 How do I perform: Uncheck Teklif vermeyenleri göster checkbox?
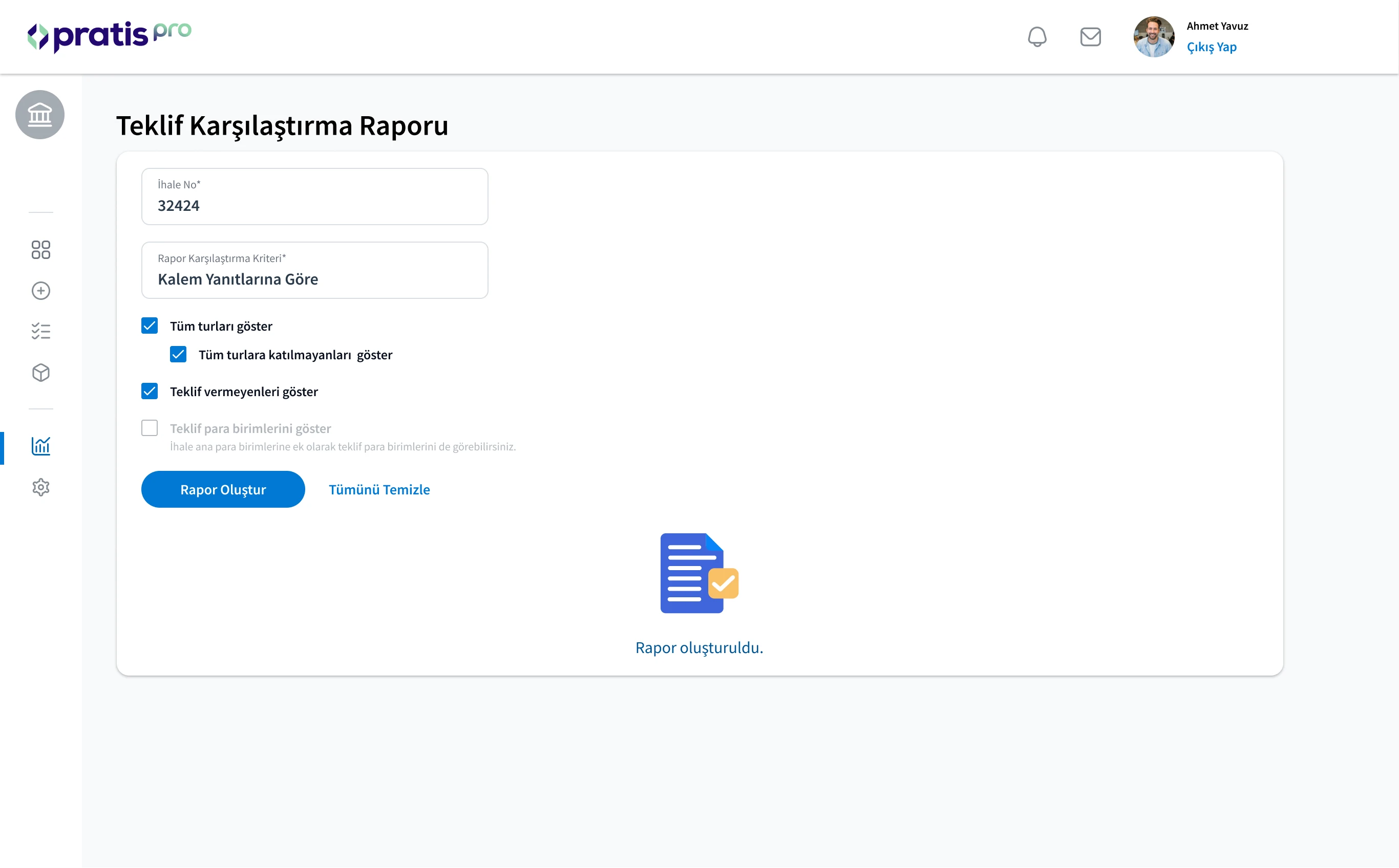[x=150, y=391]
